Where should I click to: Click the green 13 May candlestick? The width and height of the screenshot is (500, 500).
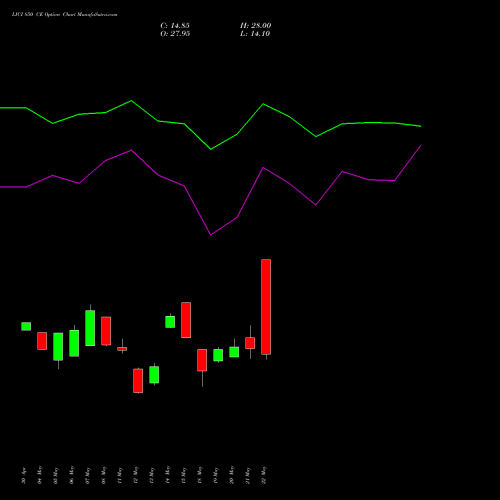click(x=154, y=375)
